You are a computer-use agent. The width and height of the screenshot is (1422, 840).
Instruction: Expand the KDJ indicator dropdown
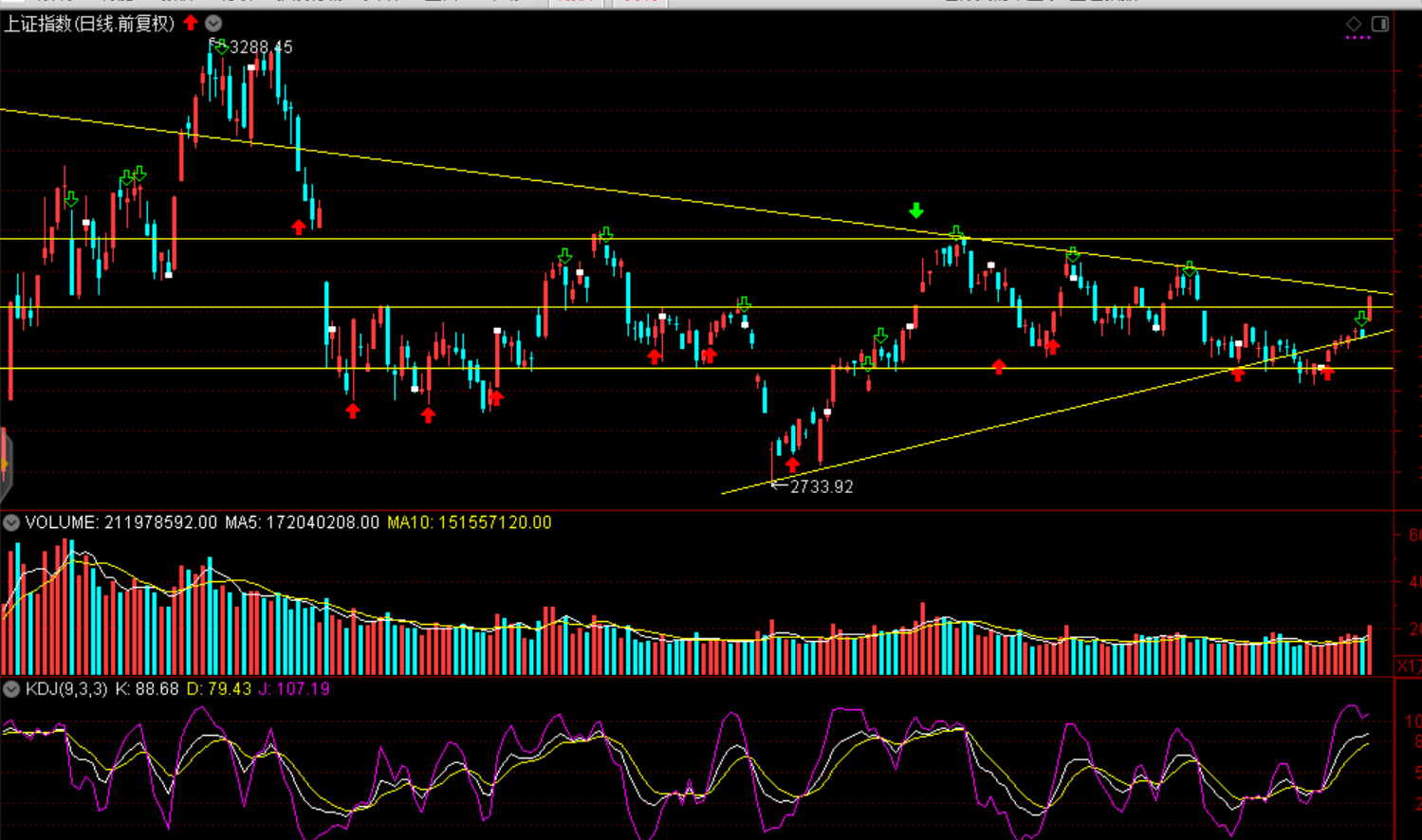pyautogui.click(x=11, y=689)
